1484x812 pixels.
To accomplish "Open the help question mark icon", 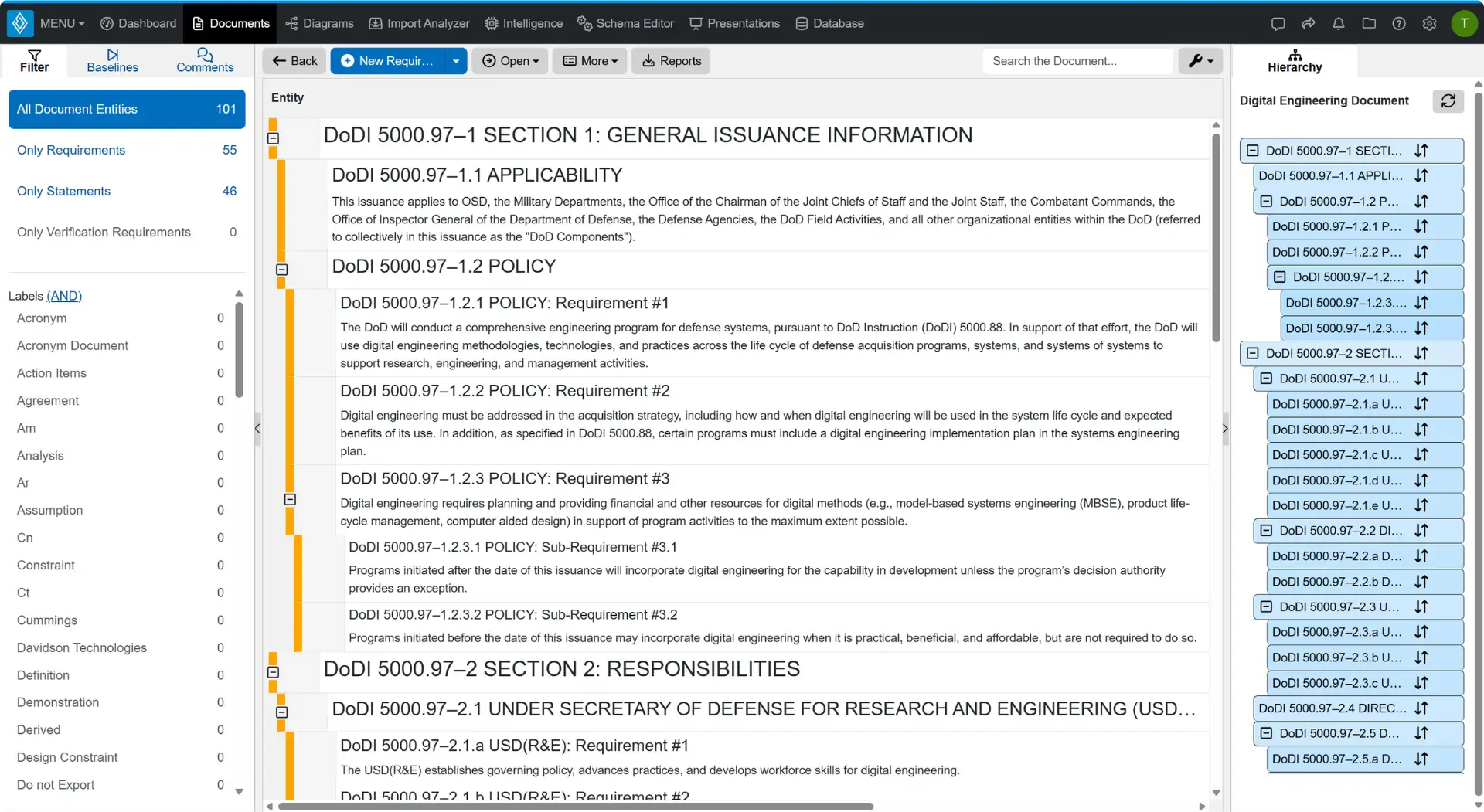I will (1398, 23).
